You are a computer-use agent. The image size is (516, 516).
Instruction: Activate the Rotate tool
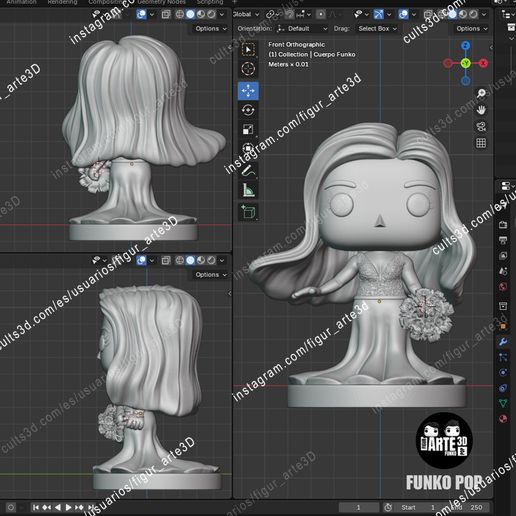tap(248, 110)
